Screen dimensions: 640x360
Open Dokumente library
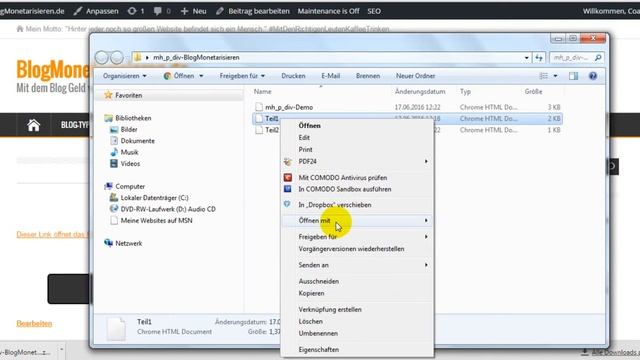tap(138, 141)
